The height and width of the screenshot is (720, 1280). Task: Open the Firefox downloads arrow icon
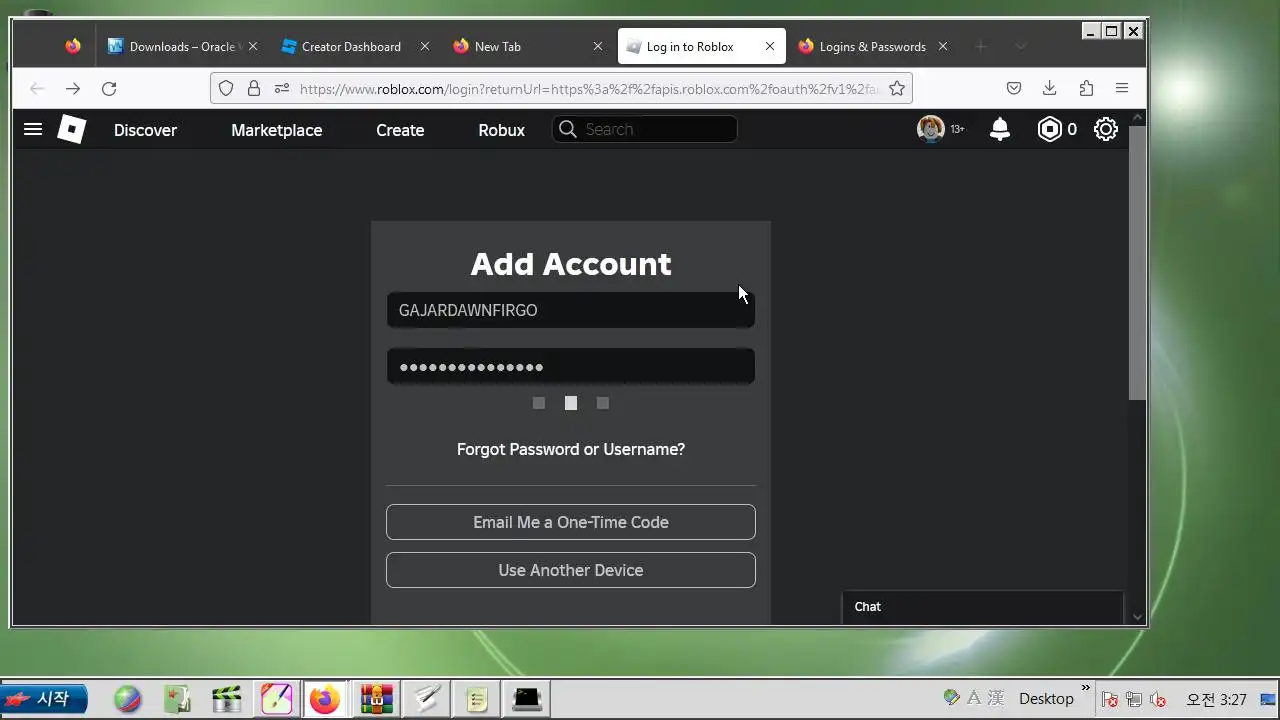tap(1049, 88)
